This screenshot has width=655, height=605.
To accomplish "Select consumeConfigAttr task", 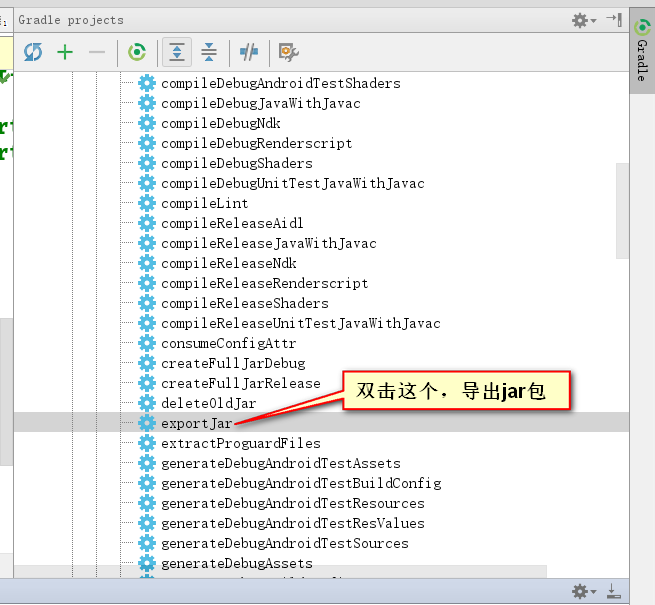I will (228, 343).
